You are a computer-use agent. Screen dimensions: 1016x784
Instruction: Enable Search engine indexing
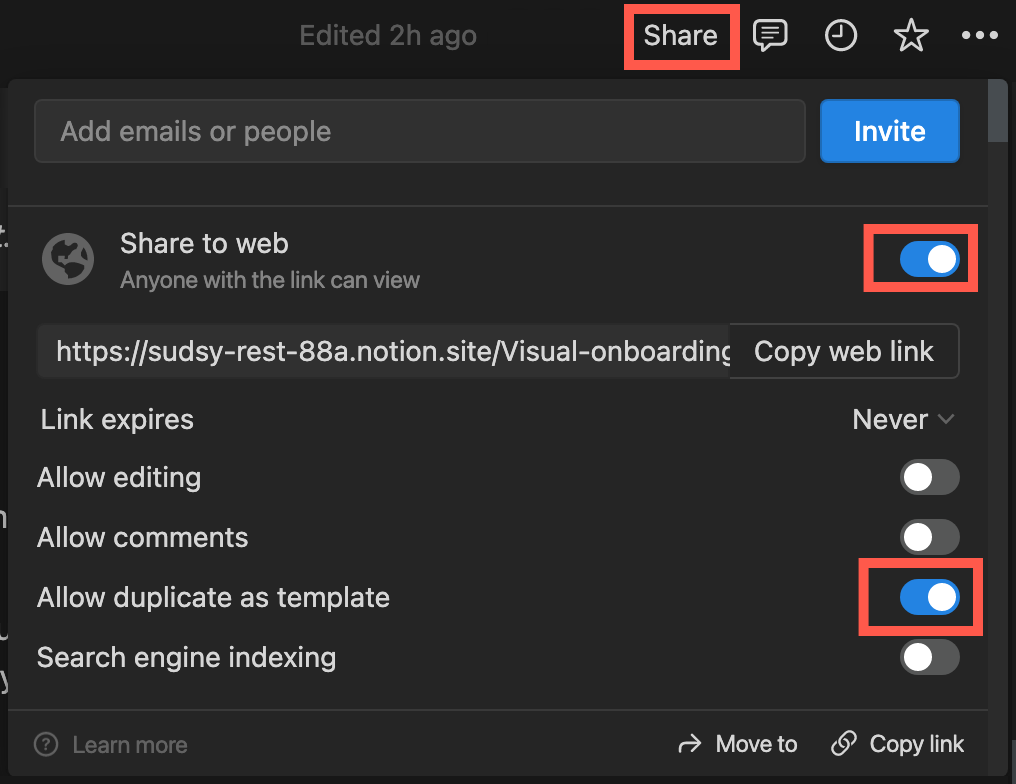(929, 657)
